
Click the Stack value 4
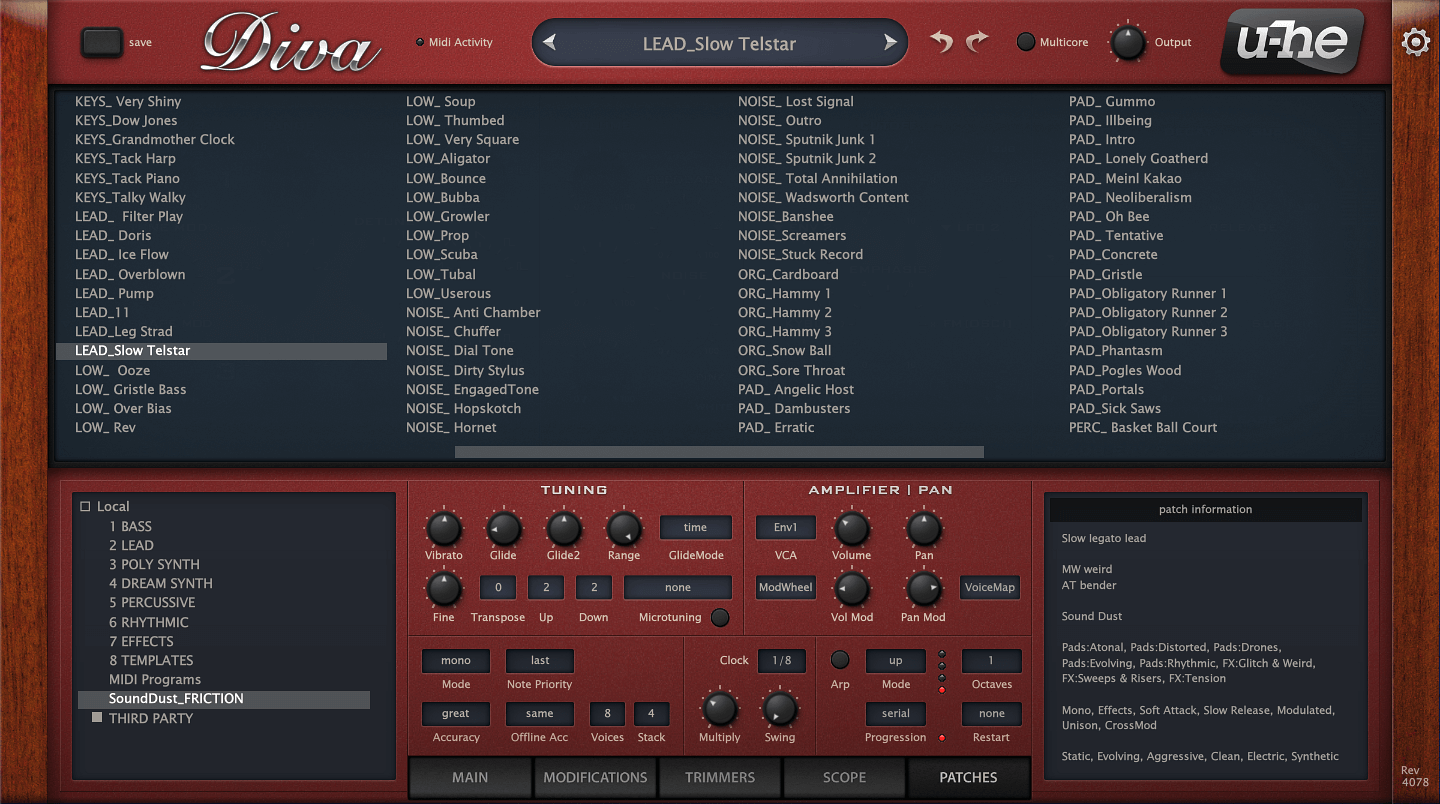pyautogui.click(x=652, y=714)
